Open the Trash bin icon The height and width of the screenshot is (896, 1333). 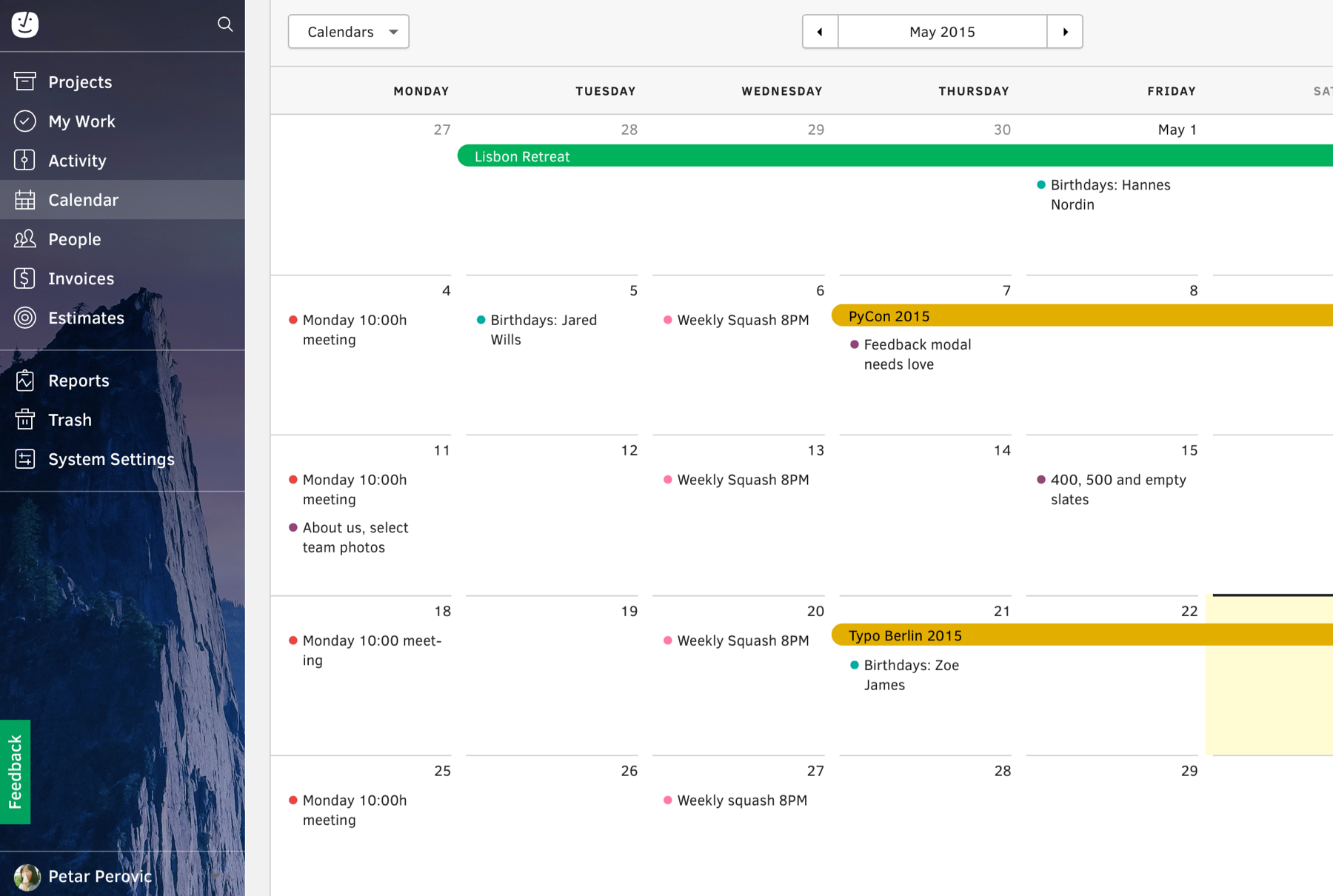(x=24, y=419)
